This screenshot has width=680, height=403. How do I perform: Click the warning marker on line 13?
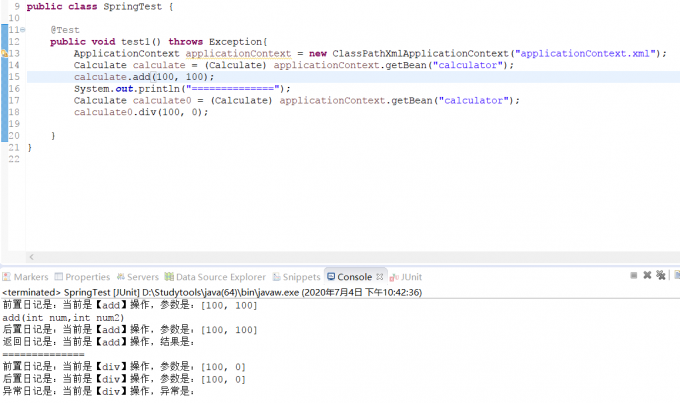(4, 53)
